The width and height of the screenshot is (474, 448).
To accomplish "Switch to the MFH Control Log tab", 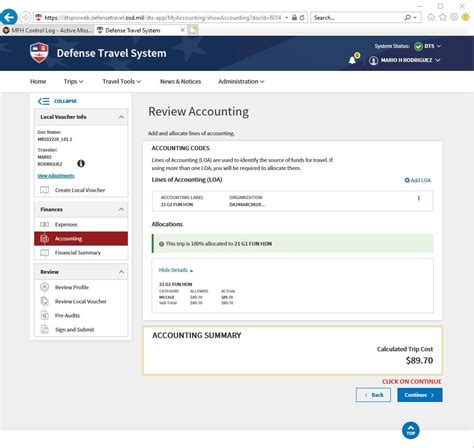I will pyautogui.click(x=48, y=30).
